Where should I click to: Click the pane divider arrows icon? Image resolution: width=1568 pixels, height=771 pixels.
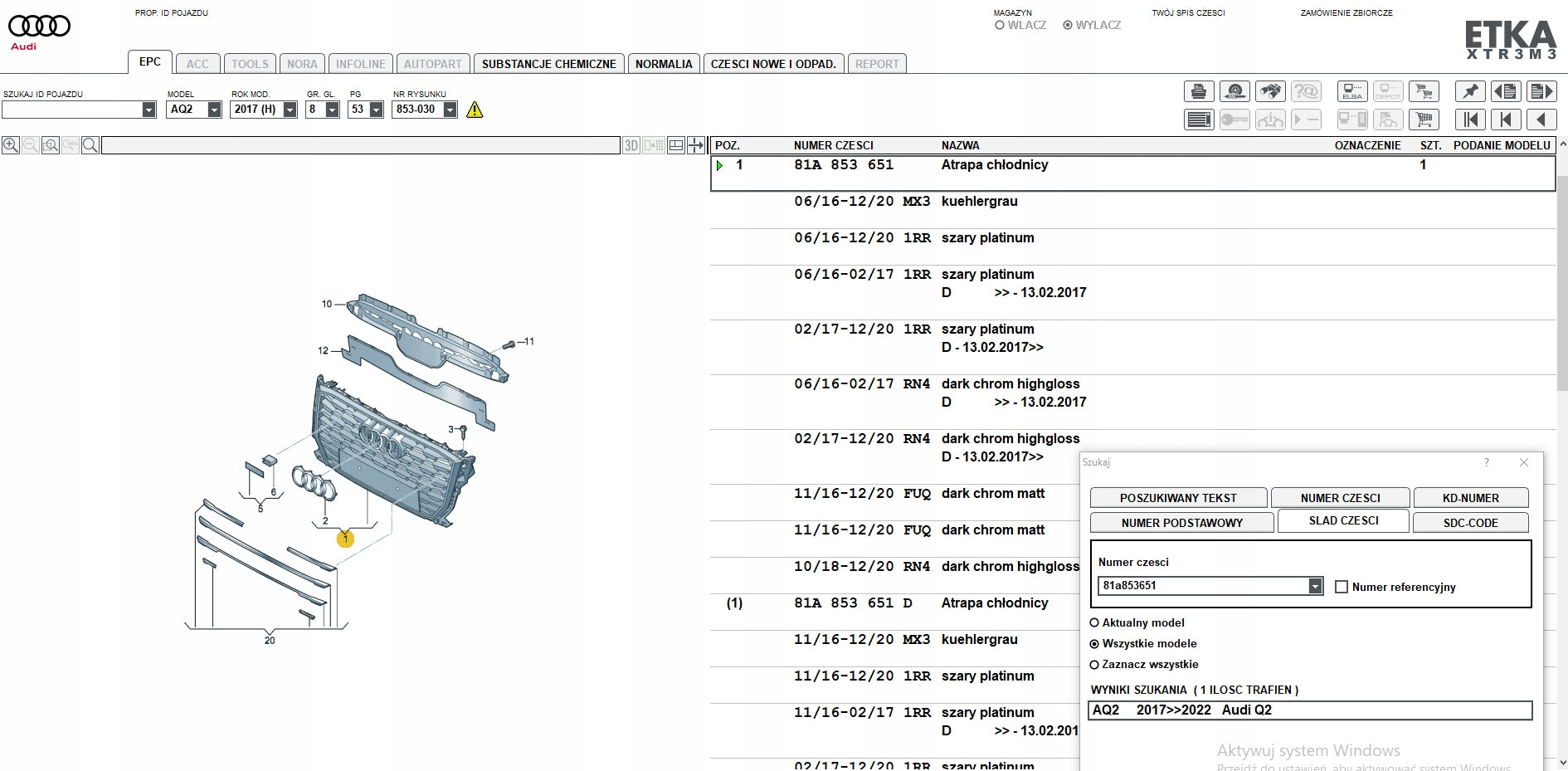[696, 145]
